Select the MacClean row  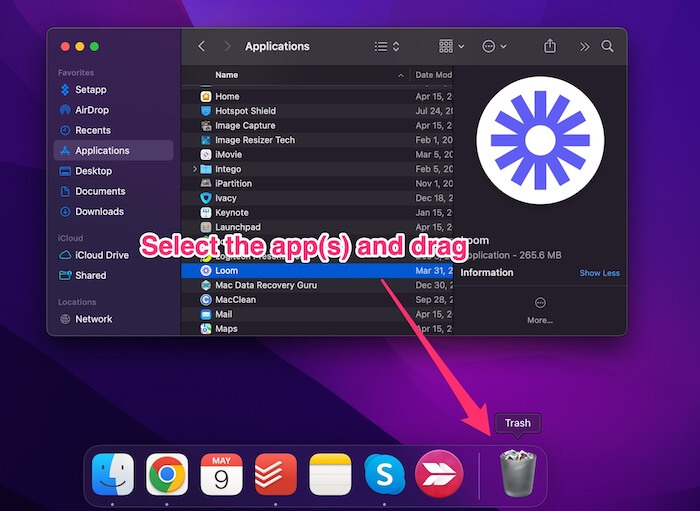[x=317, y=299]
